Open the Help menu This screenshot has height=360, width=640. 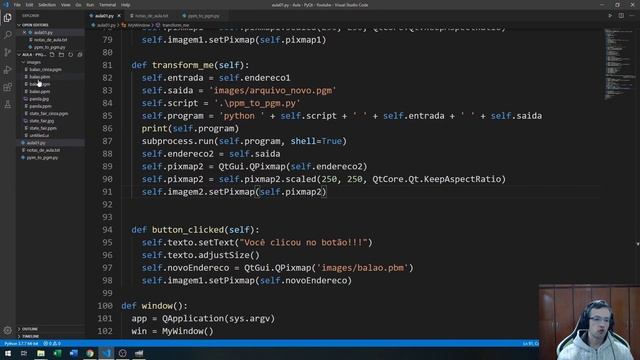(126, 5)
